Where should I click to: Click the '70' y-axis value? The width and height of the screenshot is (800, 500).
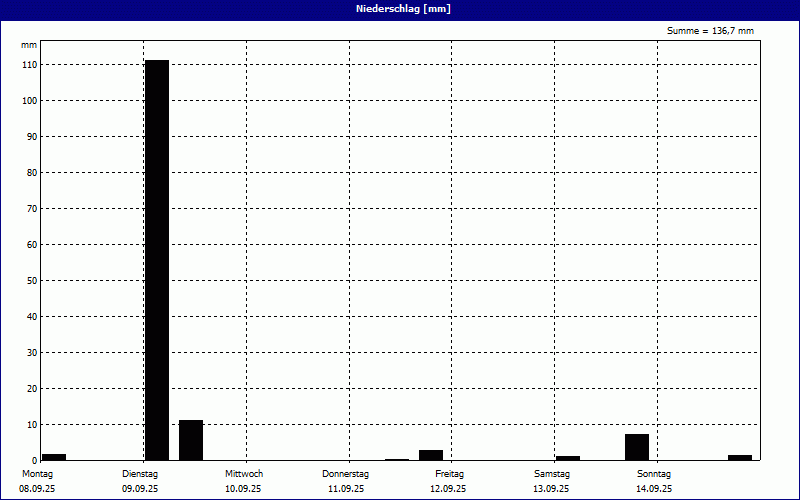(x=32, y=209)
